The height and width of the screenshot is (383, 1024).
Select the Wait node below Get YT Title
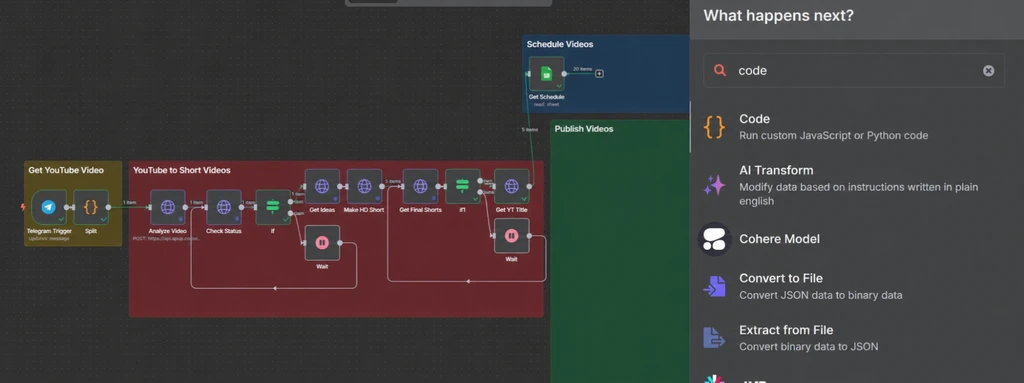tap(511, 235)
